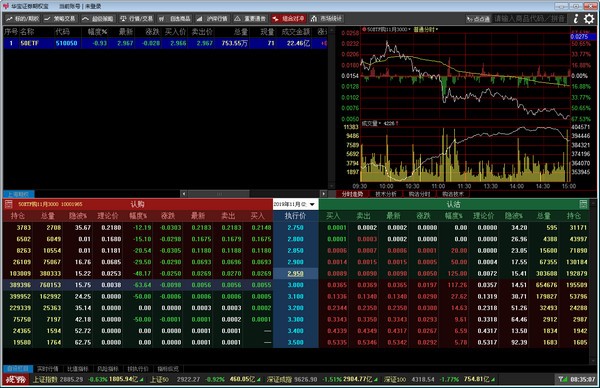Select the red 组合对冲 toolbar button

[289, 18]
